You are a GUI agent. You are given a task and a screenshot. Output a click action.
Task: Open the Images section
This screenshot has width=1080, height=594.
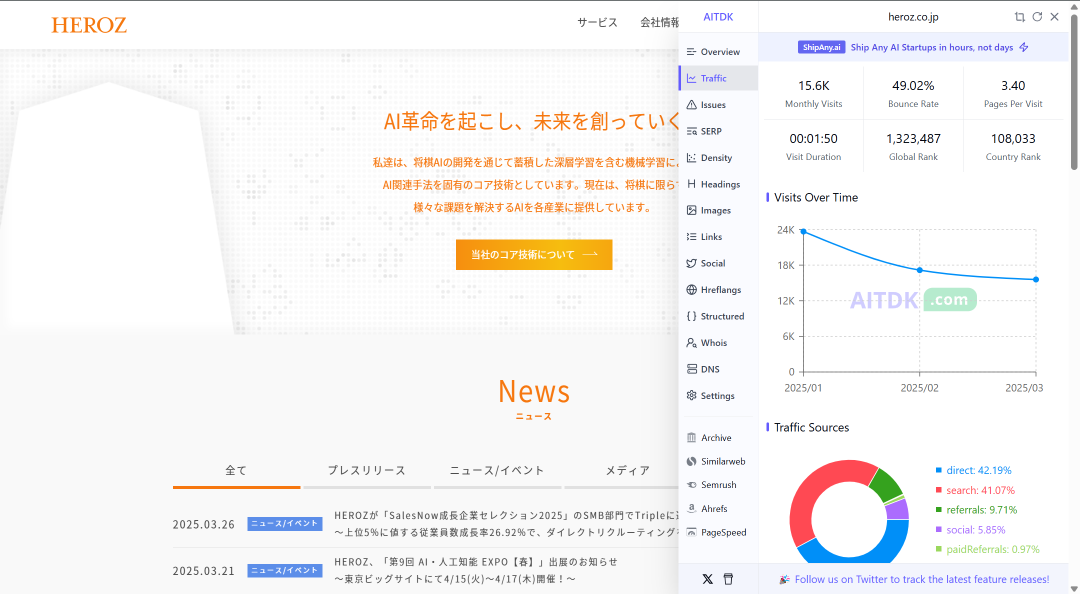coord(718,210)
